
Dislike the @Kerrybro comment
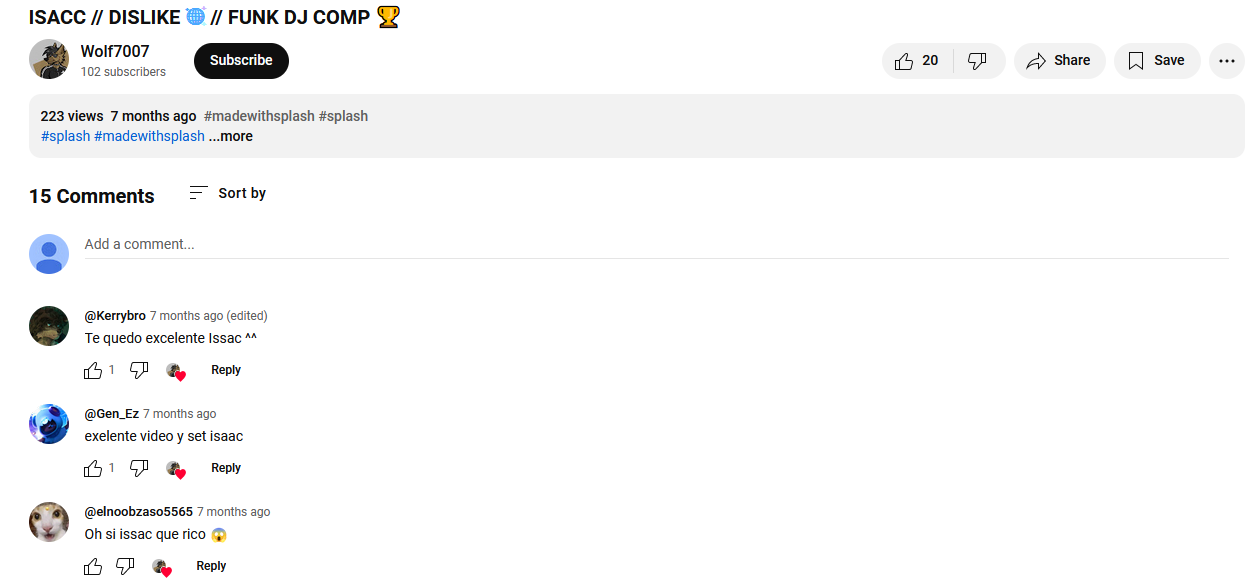pyautogui.click(x=139, y=370)
